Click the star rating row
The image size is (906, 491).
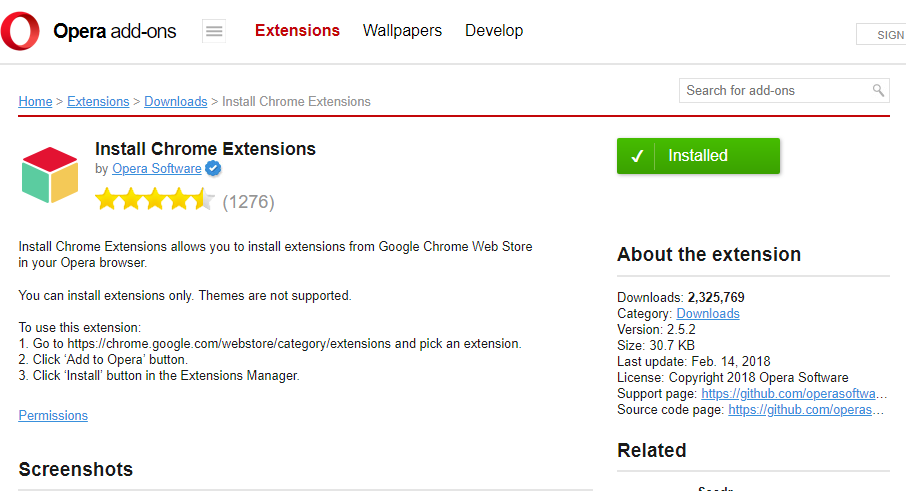click(x=155, y=199)
